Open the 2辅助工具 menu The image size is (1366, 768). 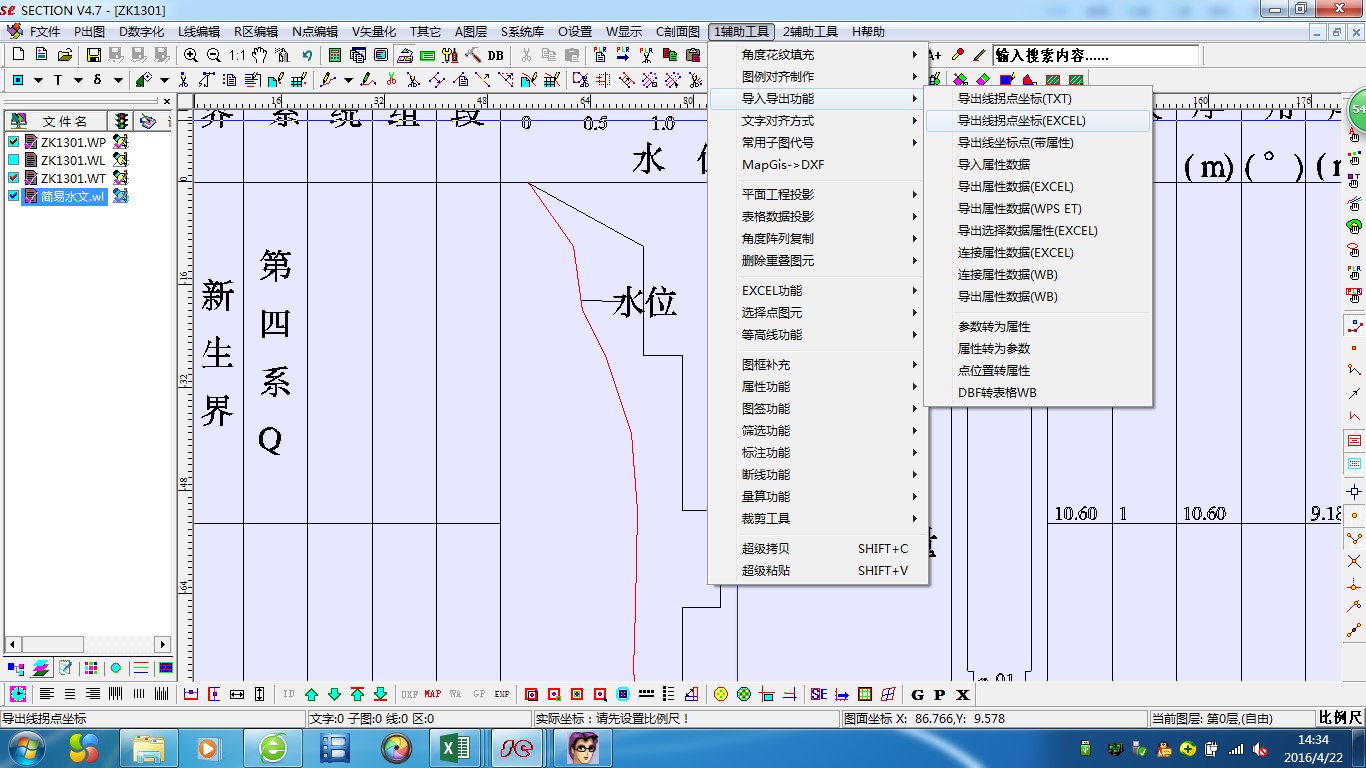pos(810,32)
